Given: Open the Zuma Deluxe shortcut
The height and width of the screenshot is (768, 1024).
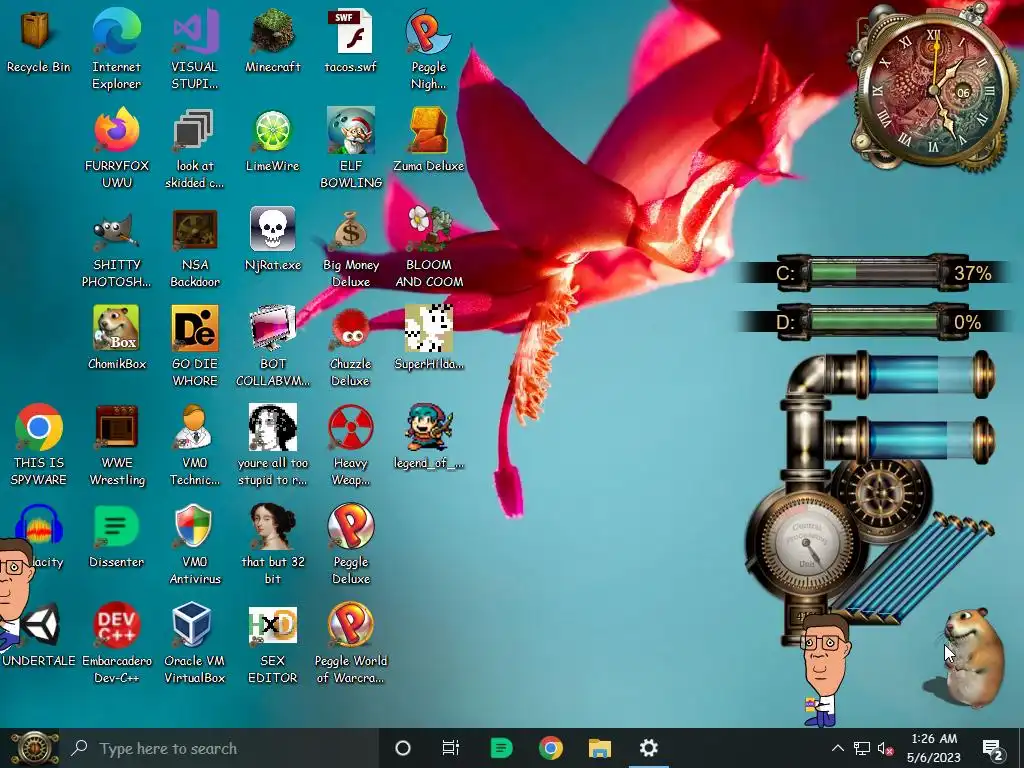Looking at the screenshot, I should tap(428, 131).
